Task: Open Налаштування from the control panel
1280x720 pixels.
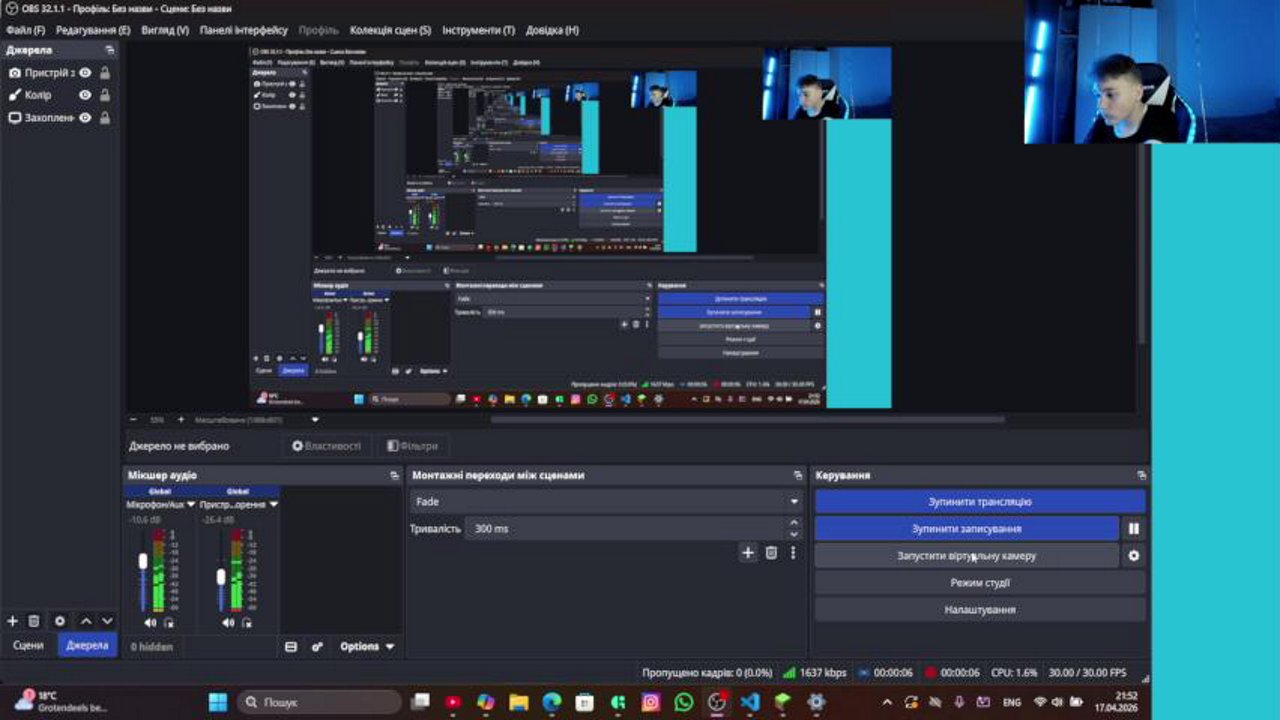Action: 978,608
